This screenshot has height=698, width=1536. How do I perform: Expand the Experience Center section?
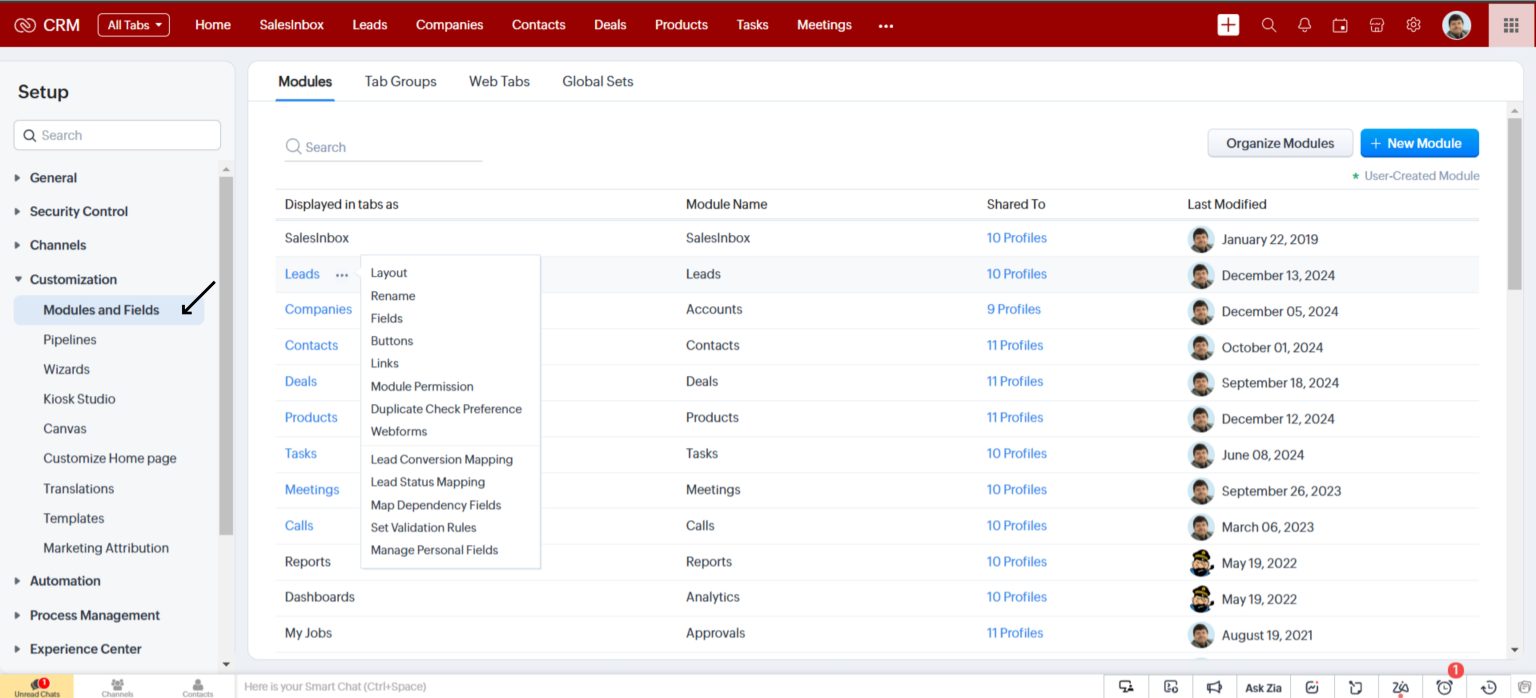coord(86,649)
